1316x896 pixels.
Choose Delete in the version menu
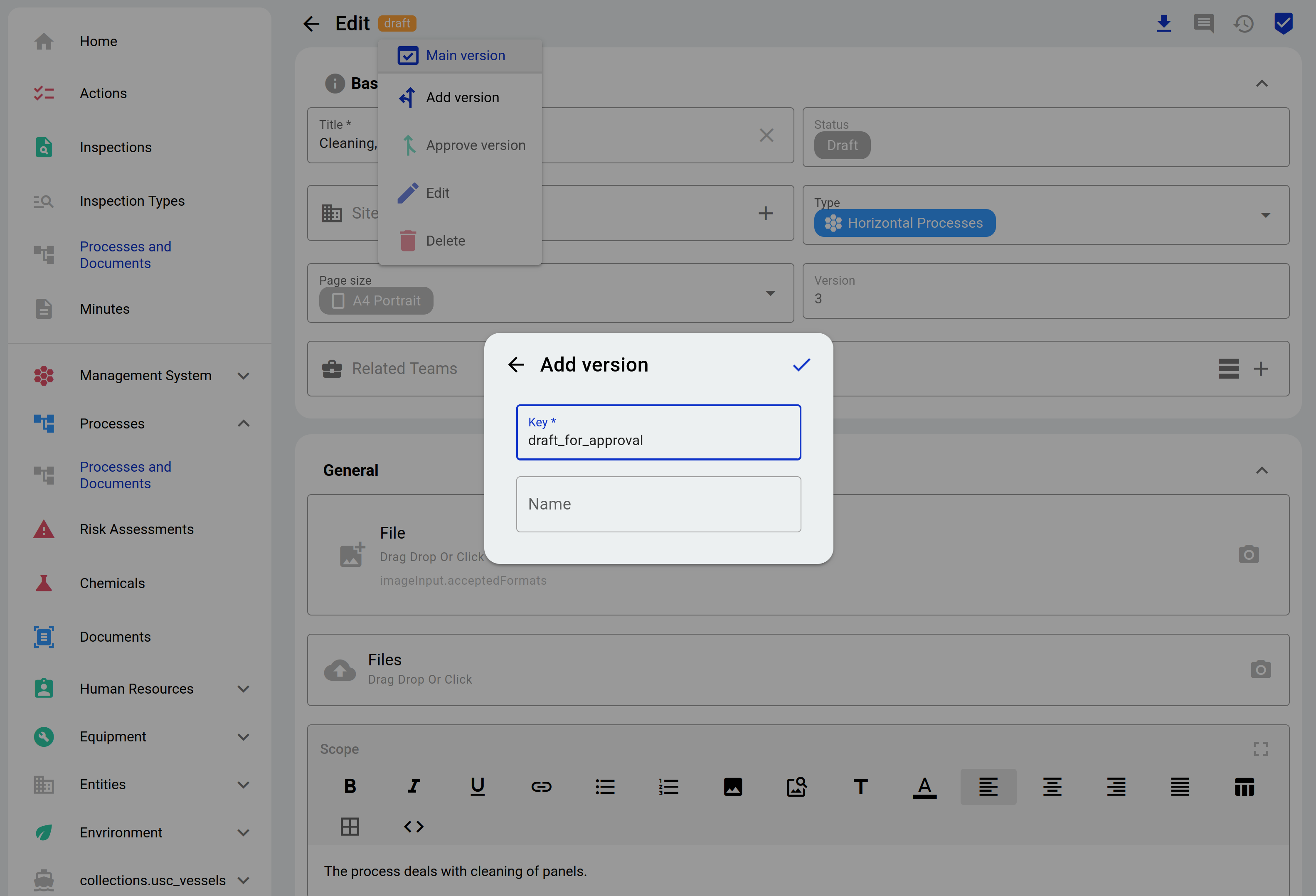point(445,241)
